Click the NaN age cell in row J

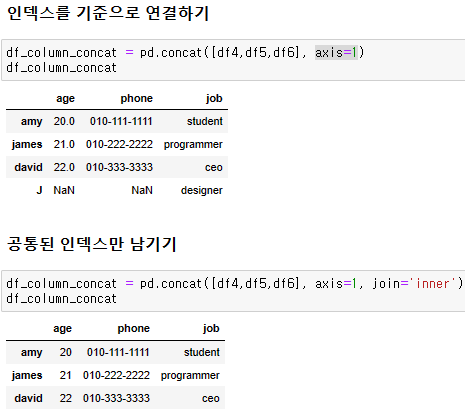64,190
